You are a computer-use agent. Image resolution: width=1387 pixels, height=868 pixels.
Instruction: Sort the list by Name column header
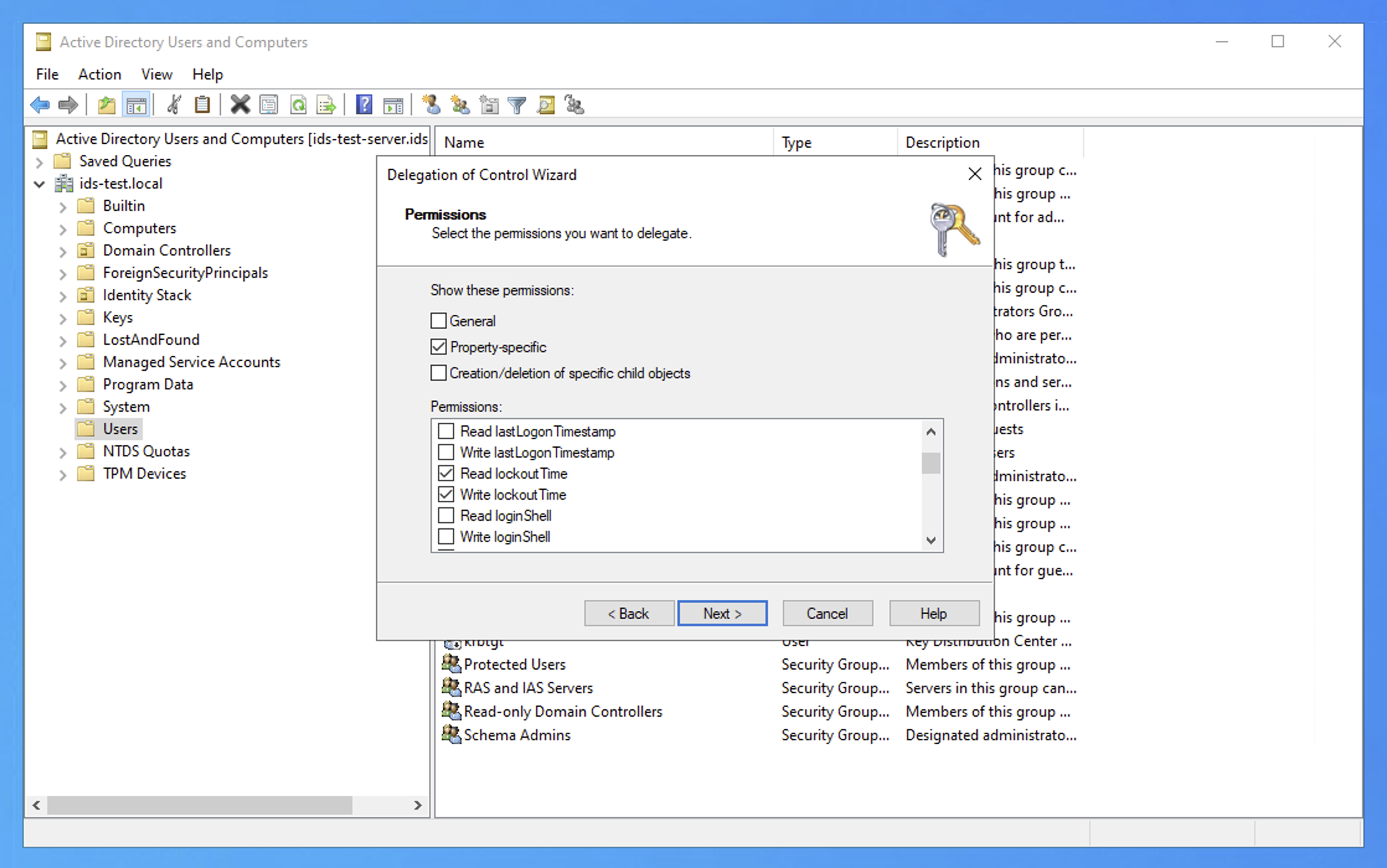604,143
